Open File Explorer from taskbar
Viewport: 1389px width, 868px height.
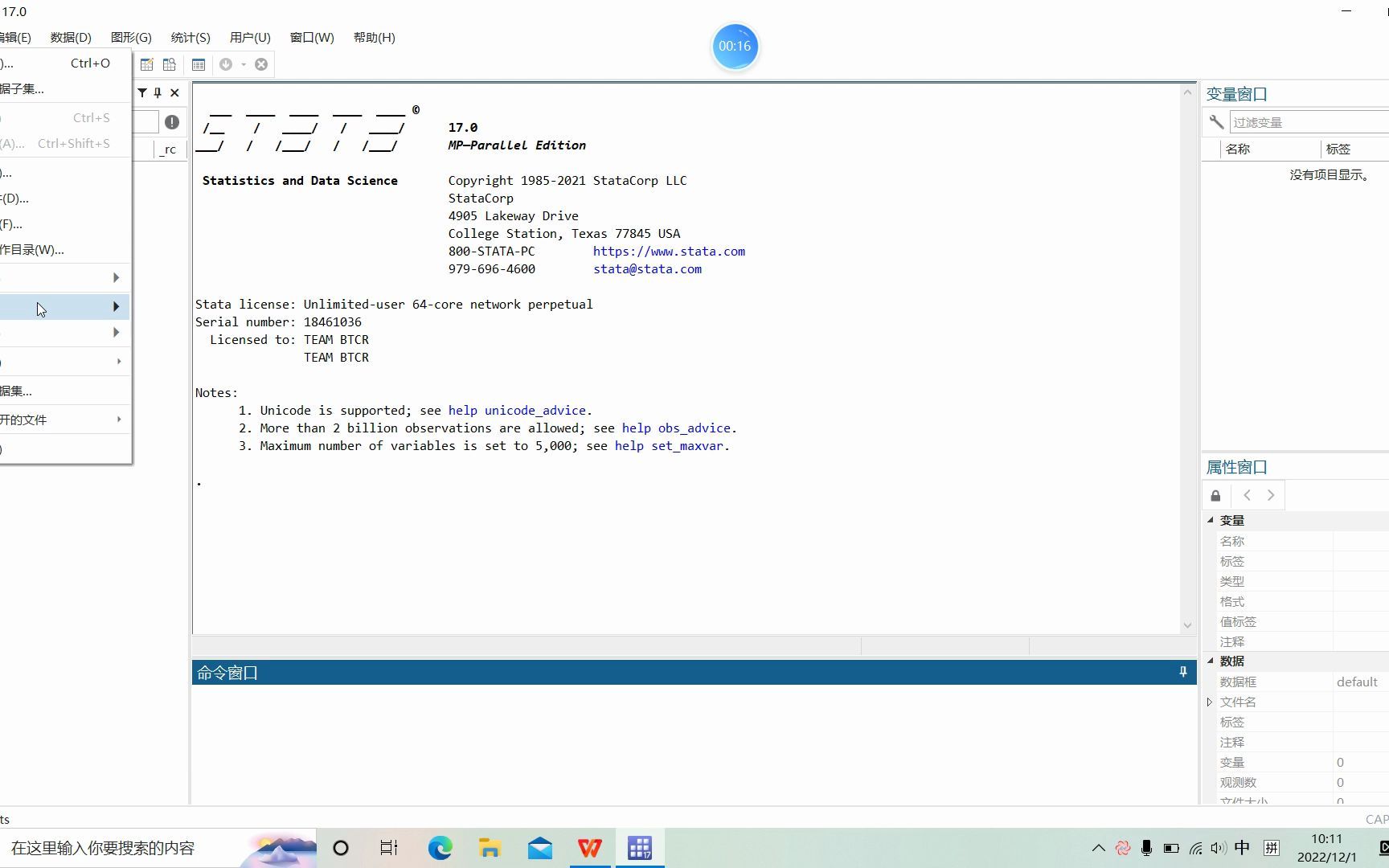(x=490, y=848)
